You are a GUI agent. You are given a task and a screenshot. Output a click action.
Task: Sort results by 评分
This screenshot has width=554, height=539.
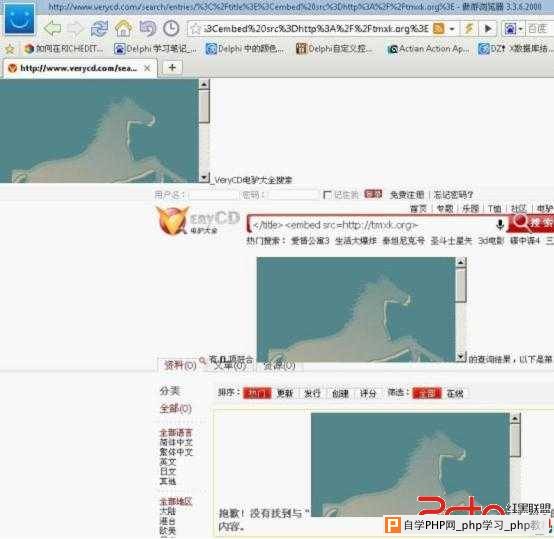pos(368,393)
